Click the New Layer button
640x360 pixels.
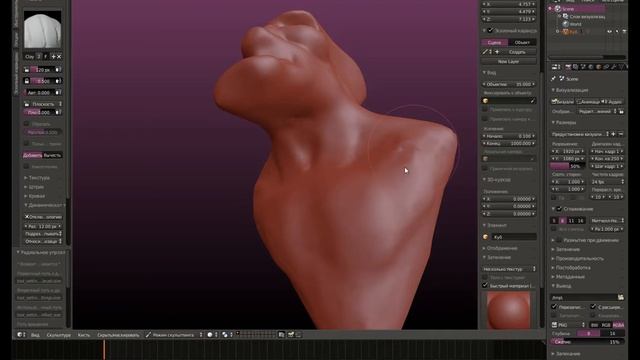click(x=509, y=61)
